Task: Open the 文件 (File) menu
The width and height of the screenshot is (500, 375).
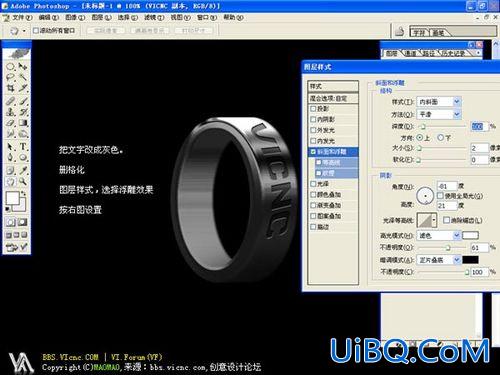Action: click(x=22, y=17)
